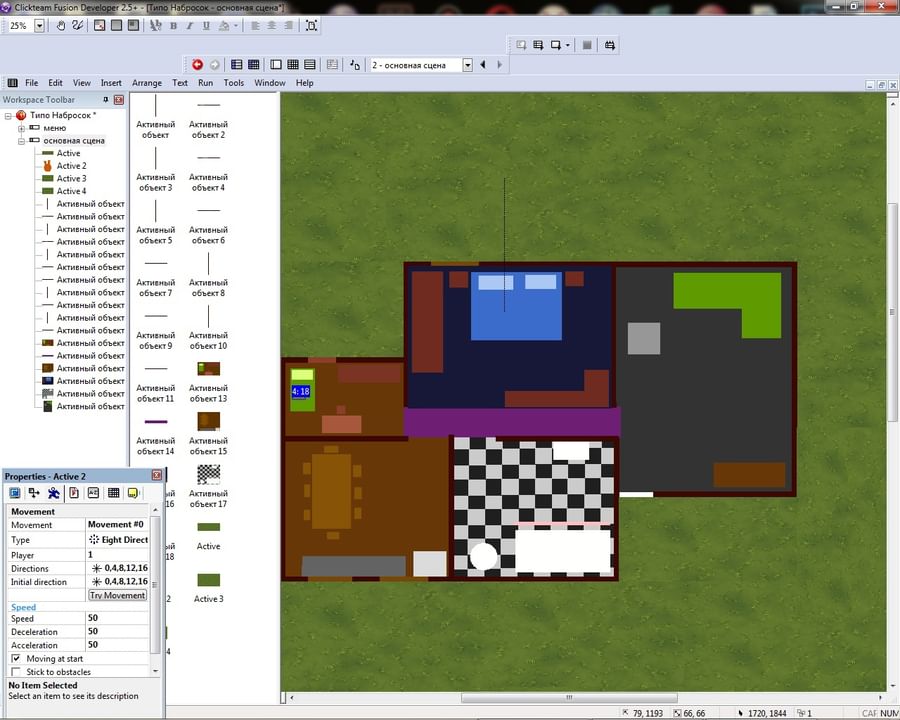The width and height of the screenshot is (900, 720).
Task: Open the Tools menu
Action: (234, 83)
